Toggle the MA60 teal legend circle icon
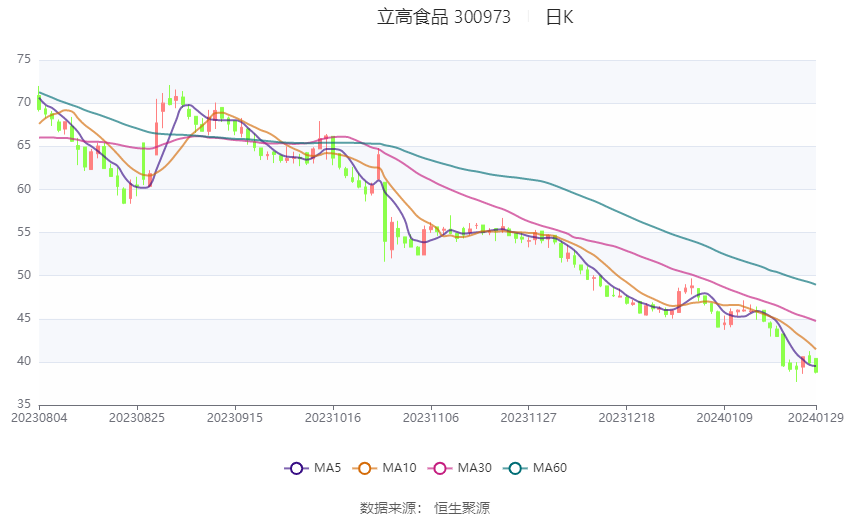The image size is (850, 516). (515, 468)
